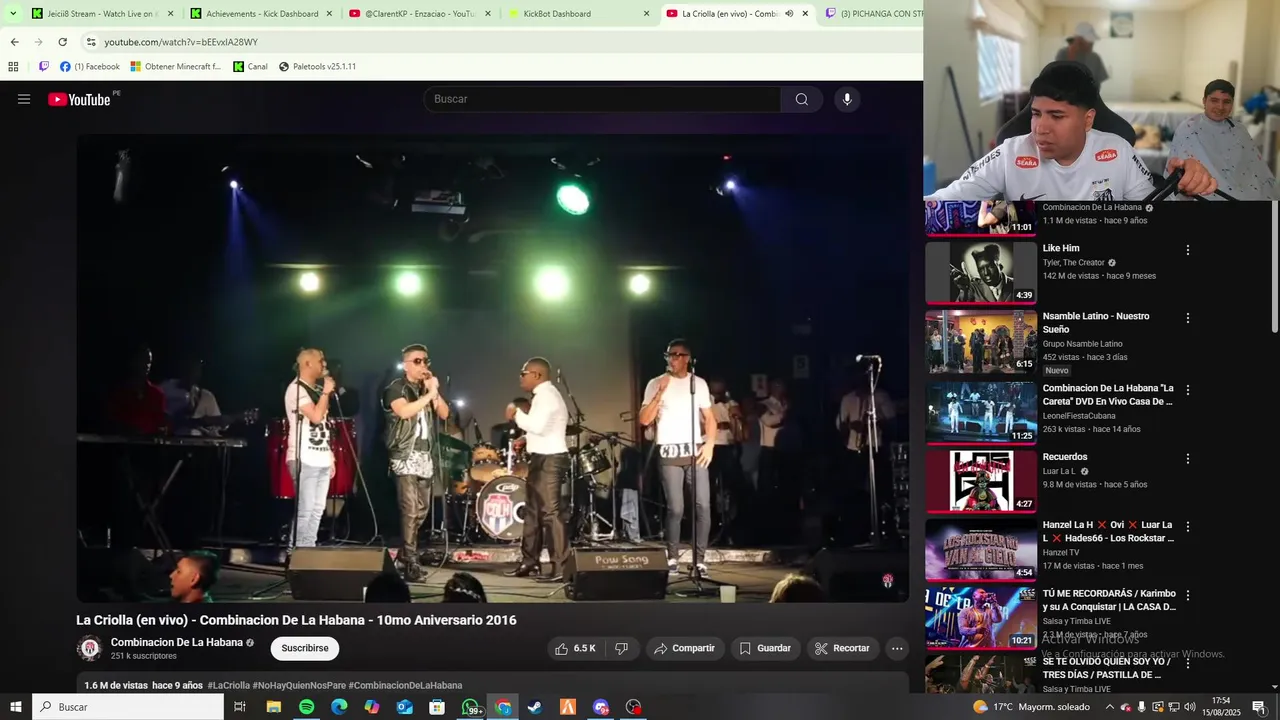Open Task View on the taskbar
Image resolution: width=1280 pixels, height=720 pixels.
[x=240, y=707]
